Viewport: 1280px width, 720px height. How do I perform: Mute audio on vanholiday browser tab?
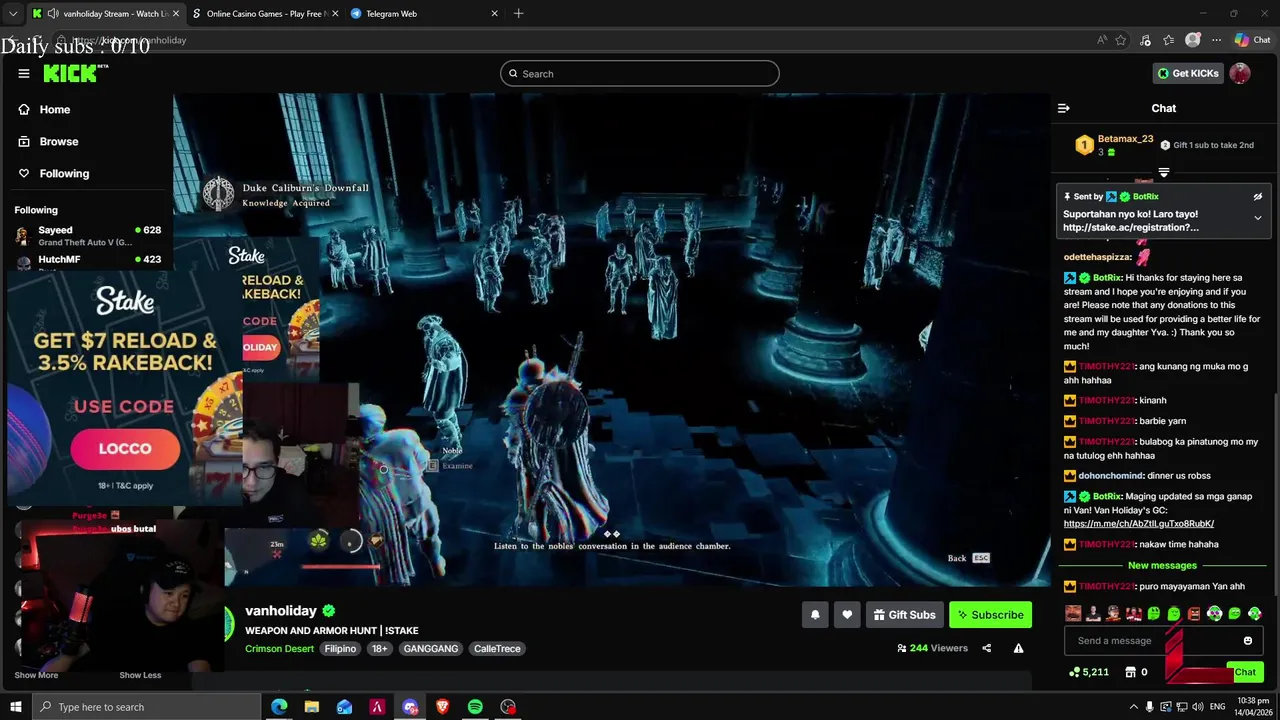coord(52,14)
